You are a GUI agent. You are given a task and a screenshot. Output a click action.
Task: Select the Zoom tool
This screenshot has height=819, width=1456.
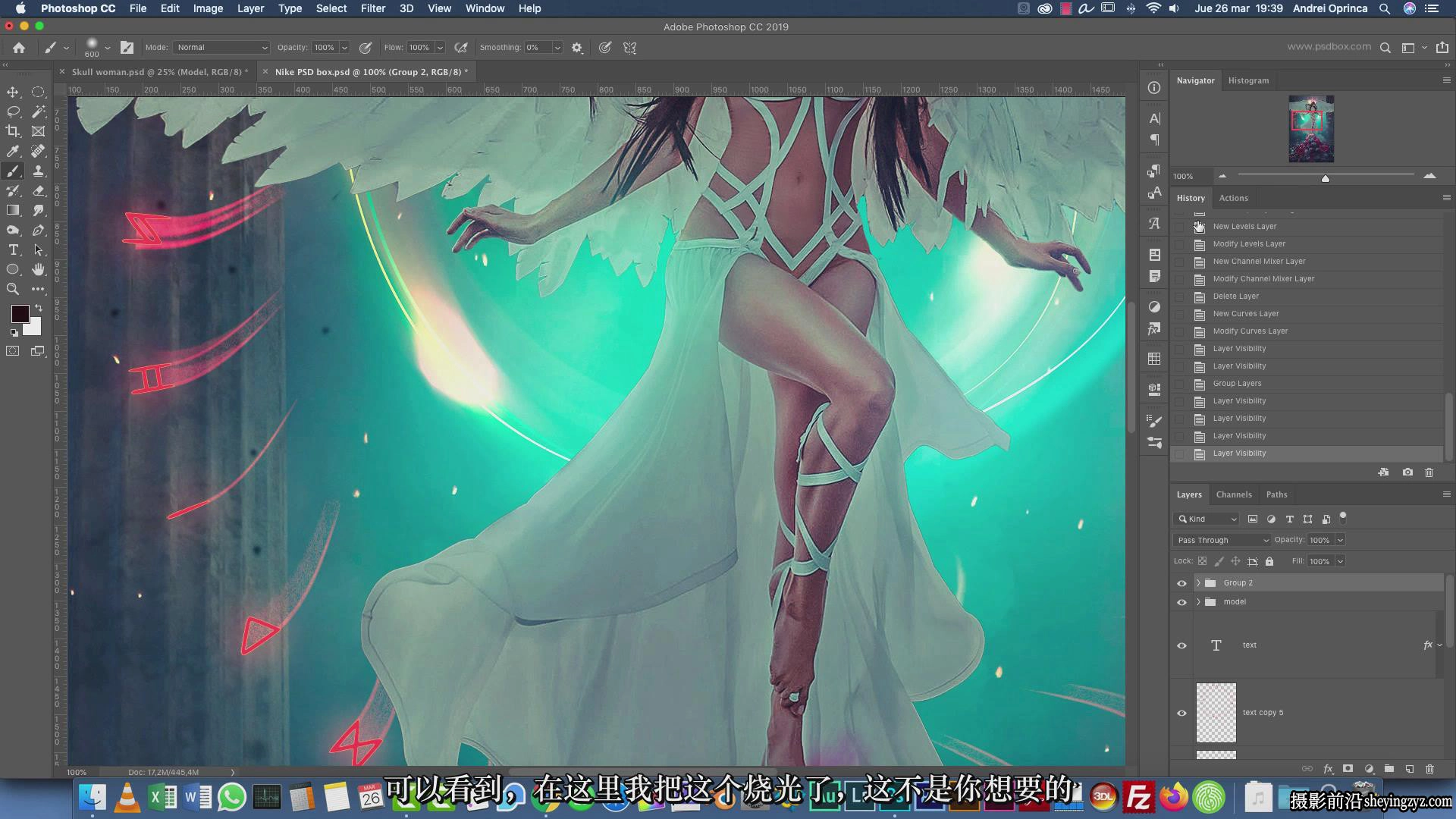(13, 289)
